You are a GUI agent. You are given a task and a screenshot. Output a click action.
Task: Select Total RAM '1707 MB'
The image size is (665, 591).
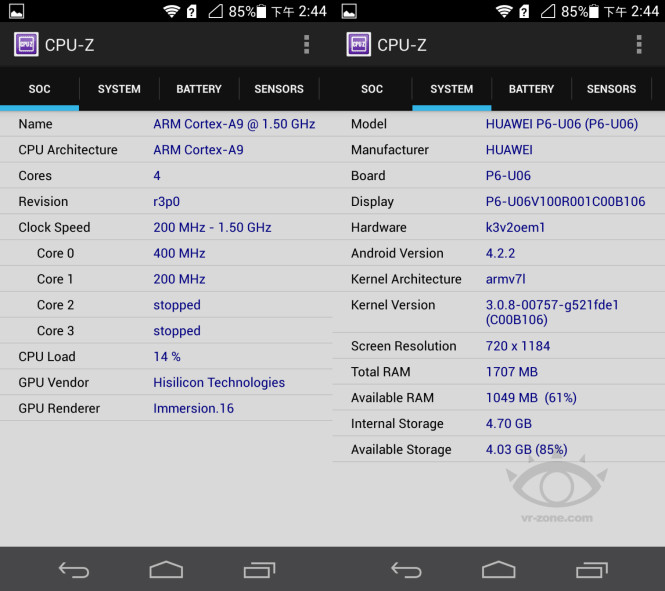click(512, 372)
